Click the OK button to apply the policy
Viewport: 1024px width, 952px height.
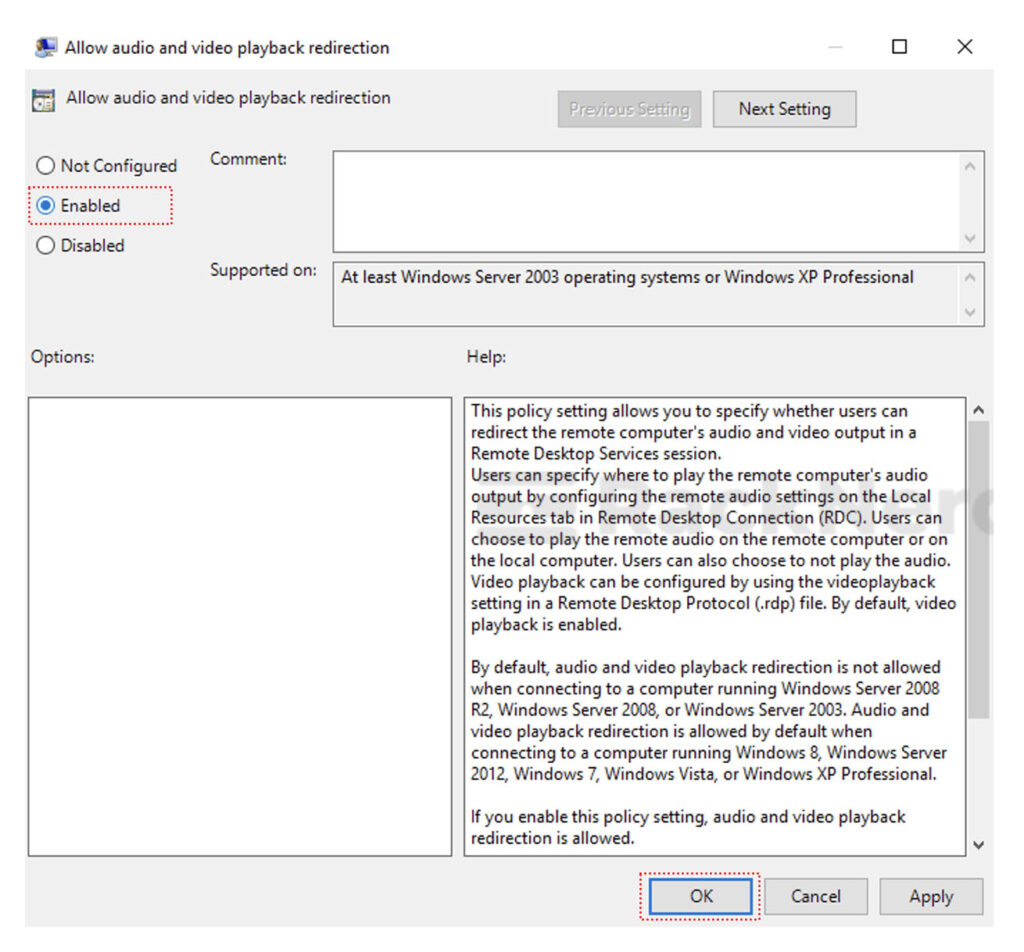pyautogui.click(x=699, y=896)
